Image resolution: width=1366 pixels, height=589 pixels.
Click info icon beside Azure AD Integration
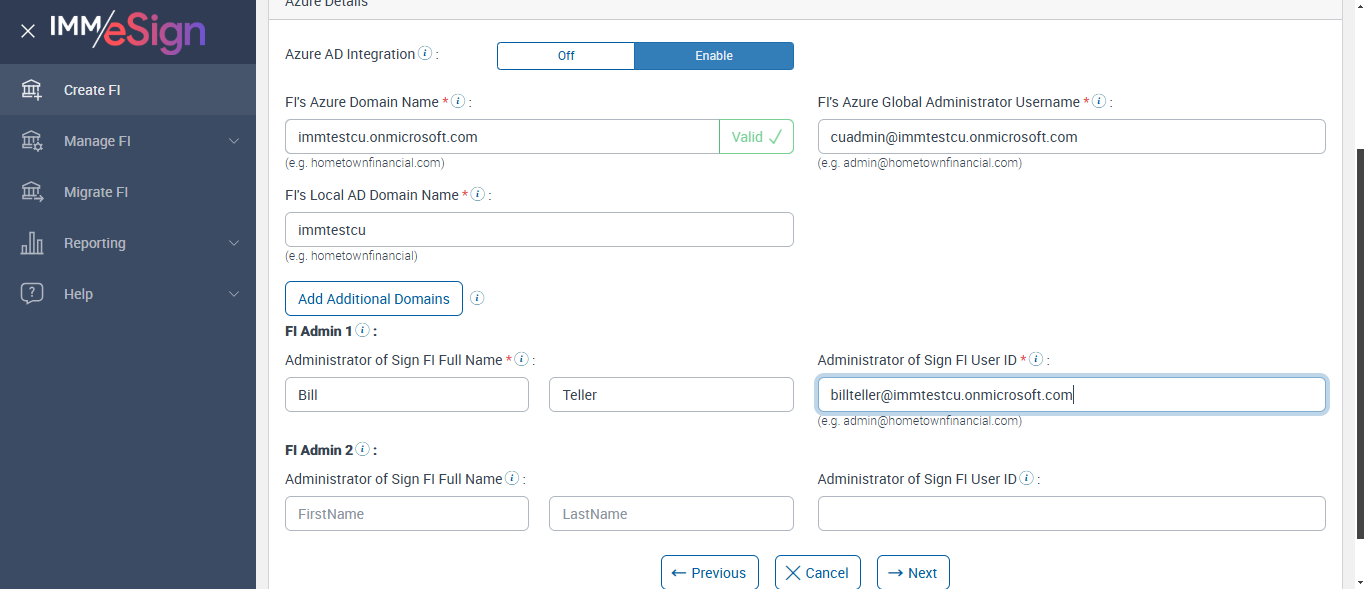point(425,54)
